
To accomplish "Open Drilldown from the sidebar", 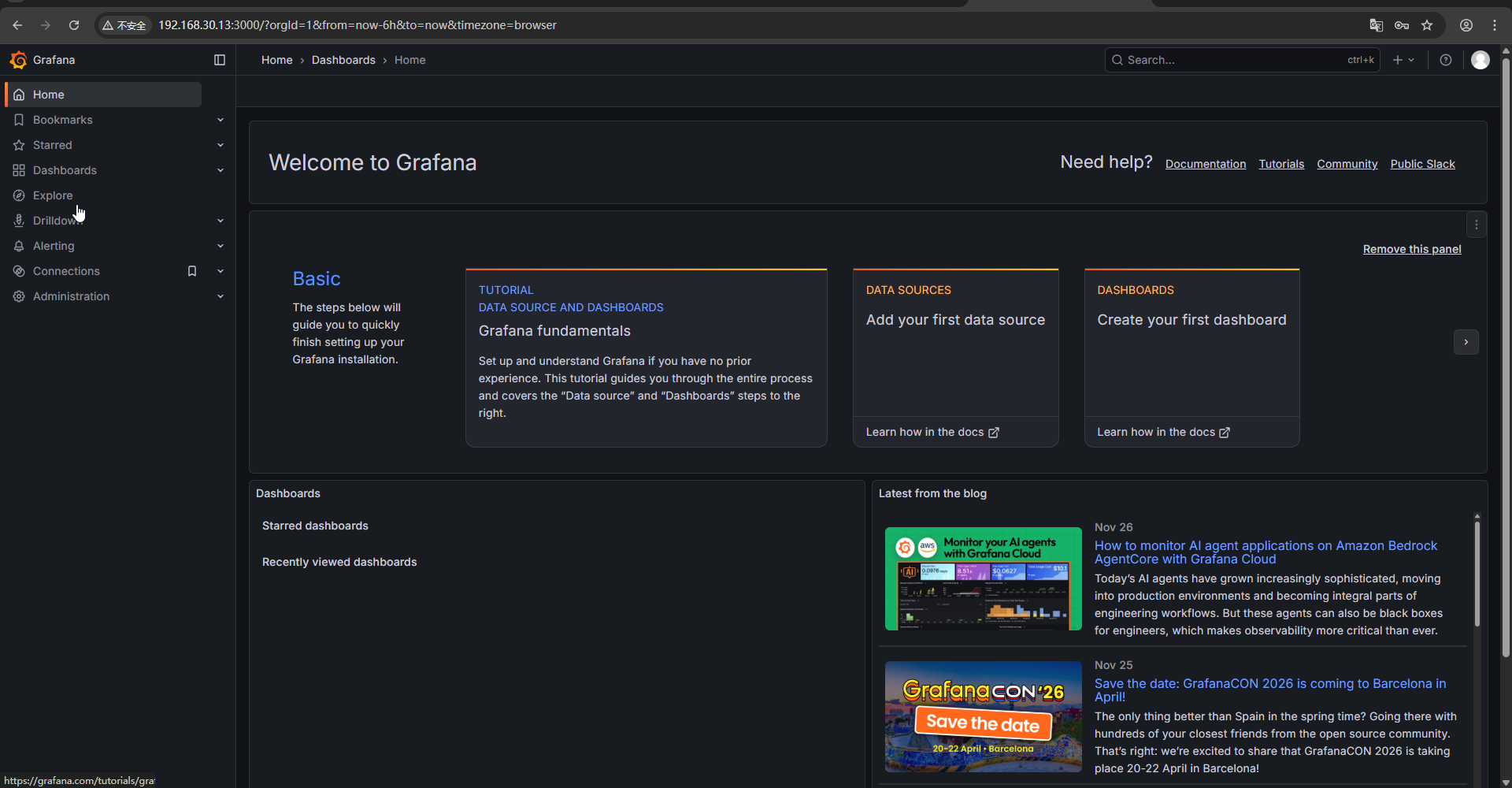I will tap(57, 221).
